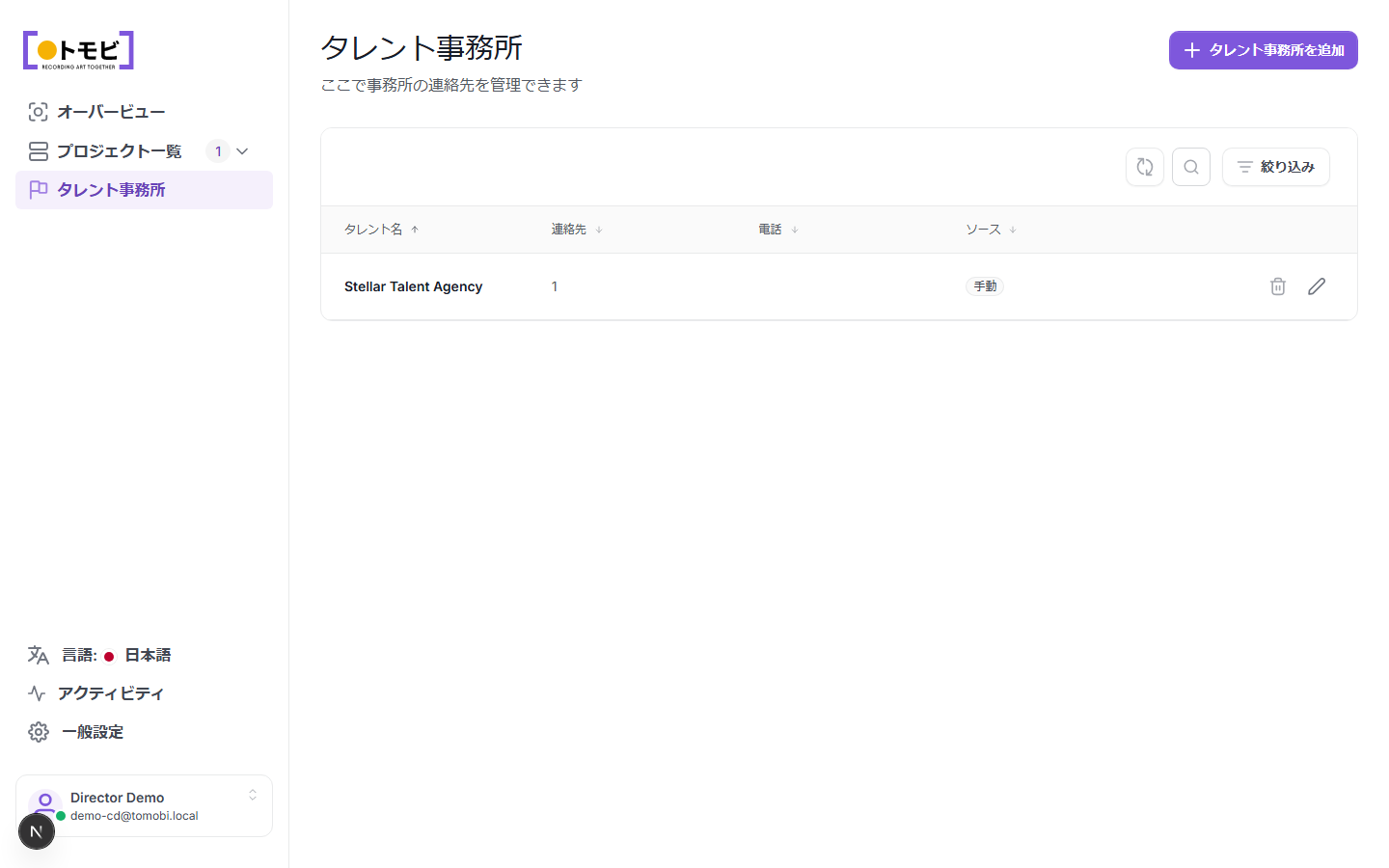The height and width of the screenshot is (868, 1389).
Task: Select タレント事務所 in the sidebar
Action: (x=144, y=190)
